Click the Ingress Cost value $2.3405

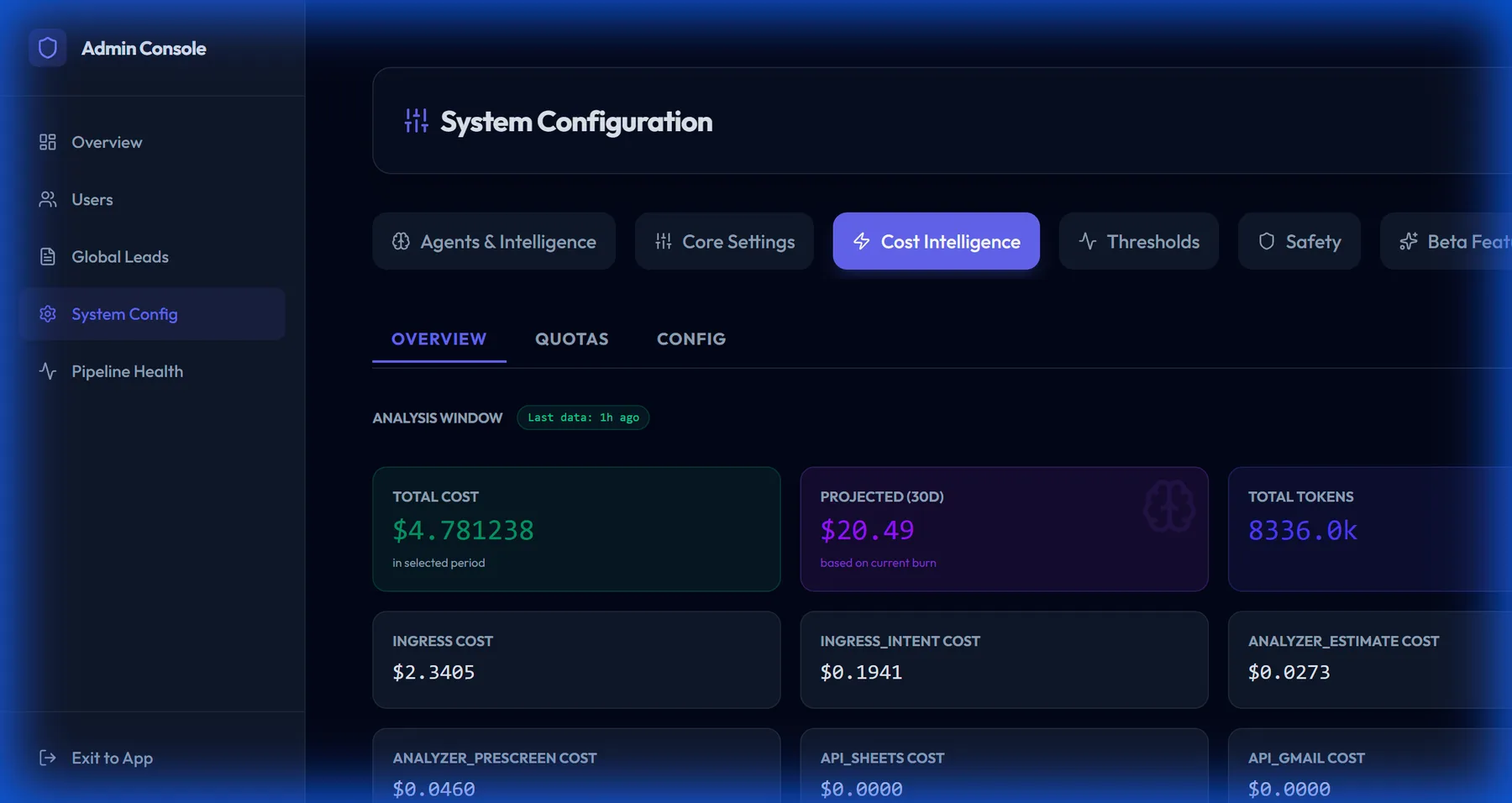433,672
